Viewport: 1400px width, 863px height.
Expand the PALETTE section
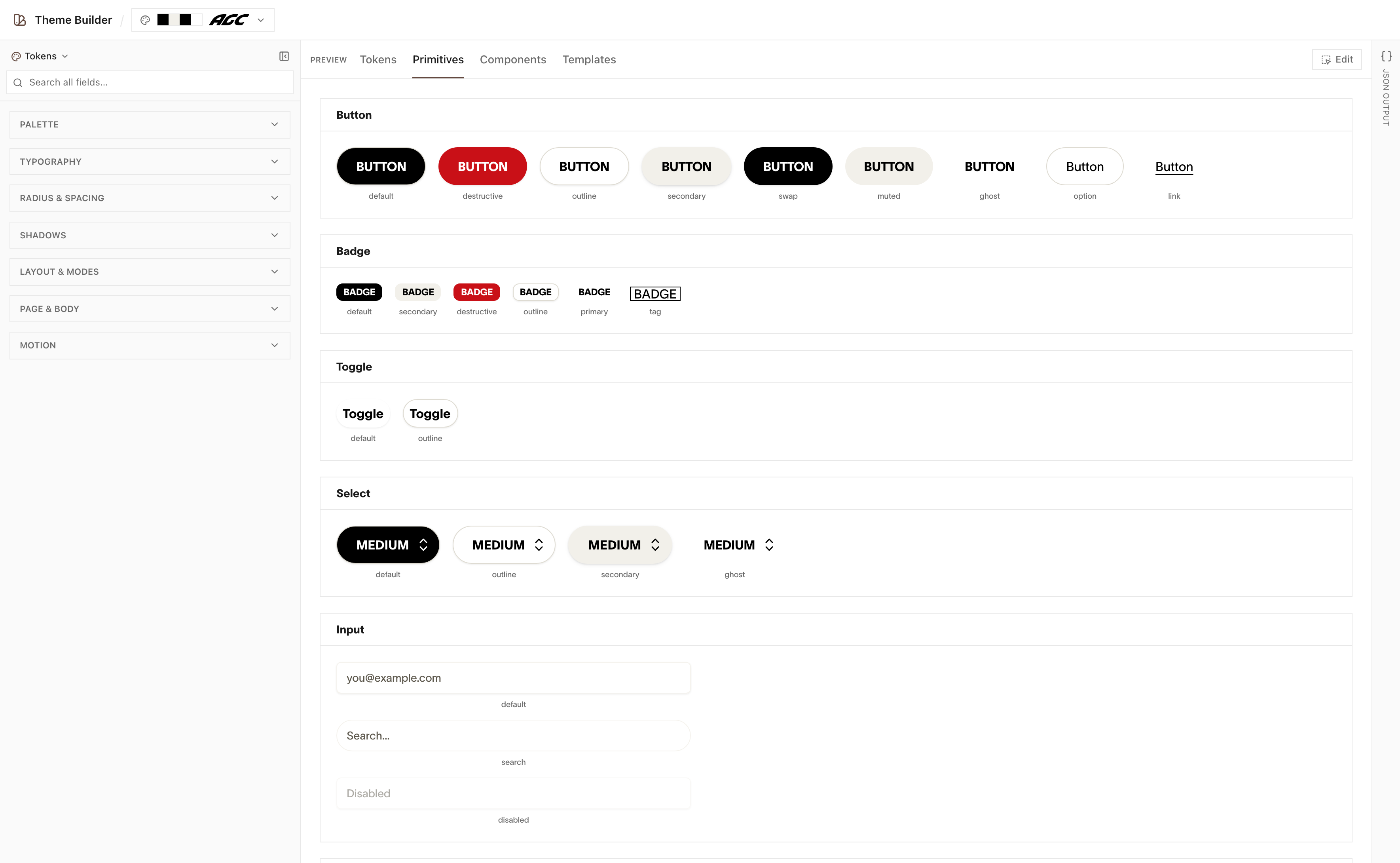[150, 124]
